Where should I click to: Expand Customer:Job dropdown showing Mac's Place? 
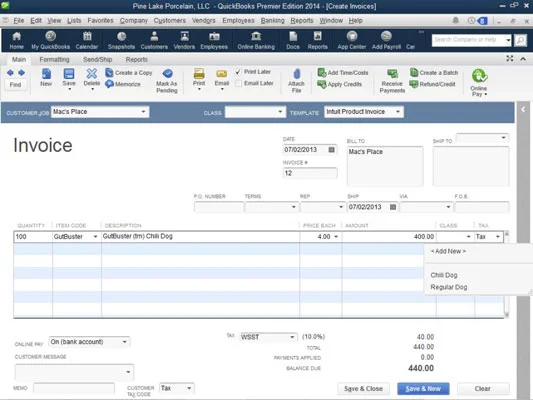coord(143,111)
